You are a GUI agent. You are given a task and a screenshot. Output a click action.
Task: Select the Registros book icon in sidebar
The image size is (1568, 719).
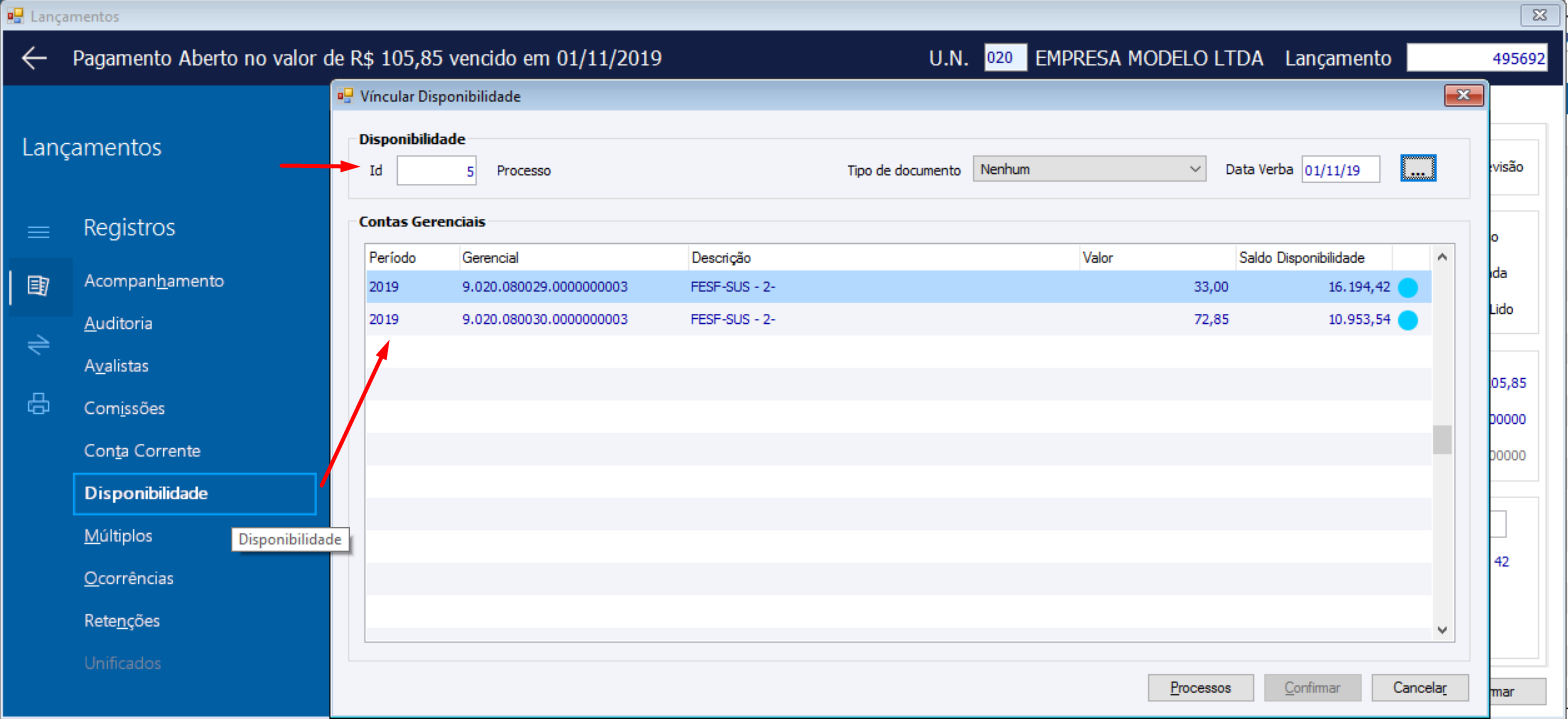(38, 287)
